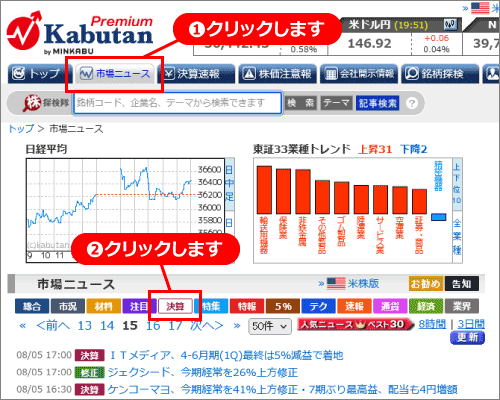The height and width of the screenshot is (400, 500).
Task: Go to page 16
Action: [153, 325]
